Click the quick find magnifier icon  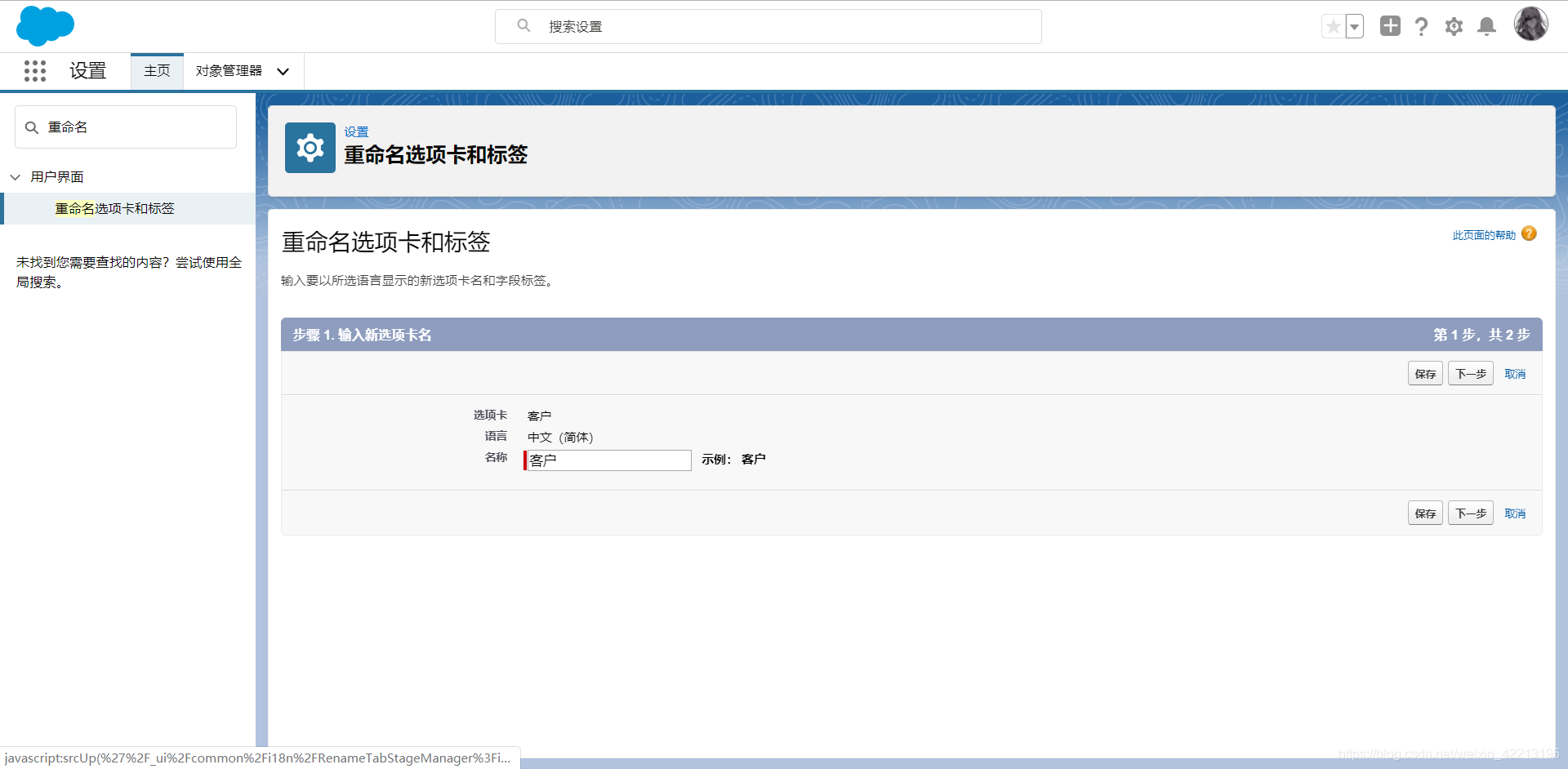[x=32, y=127]
